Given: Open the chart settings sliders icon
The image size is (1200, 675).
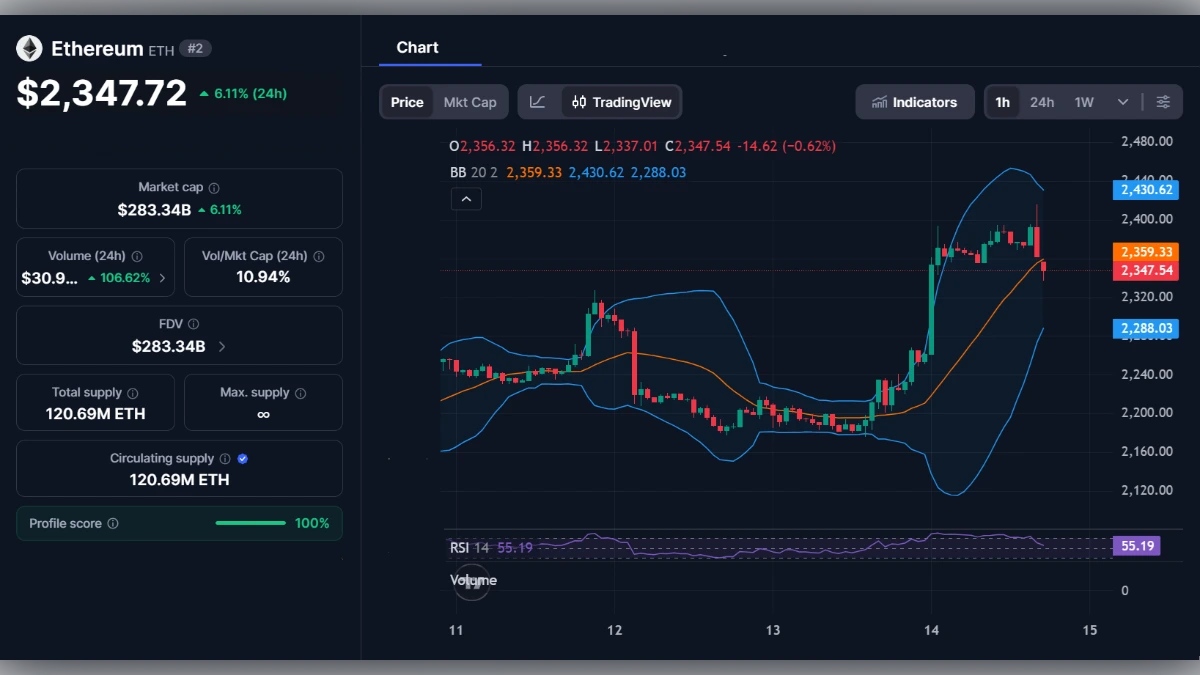Looking at the screenshot, I should pos(1163,101).
